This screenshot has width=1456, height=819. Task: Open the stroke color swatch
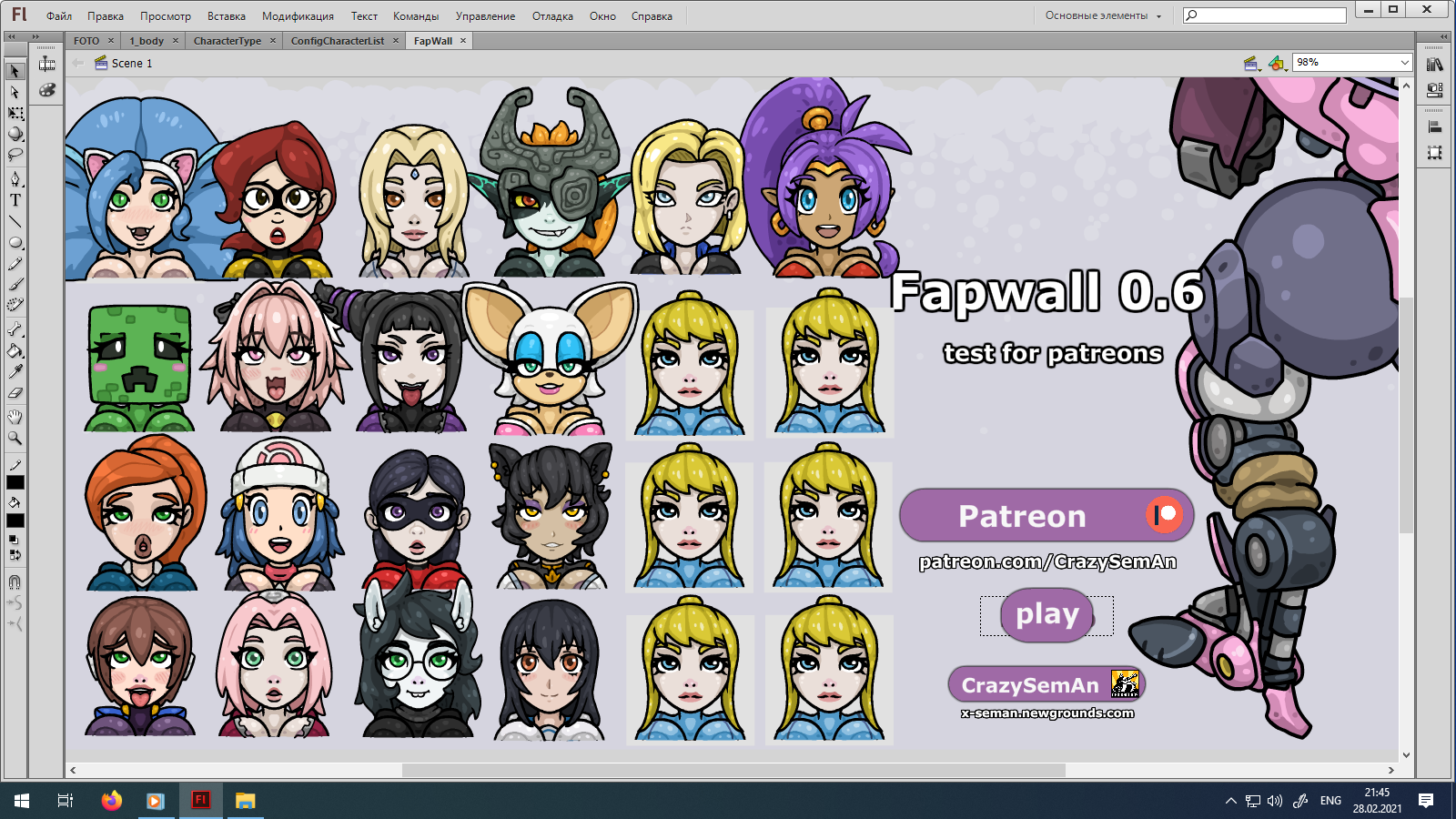coord(15,482)
